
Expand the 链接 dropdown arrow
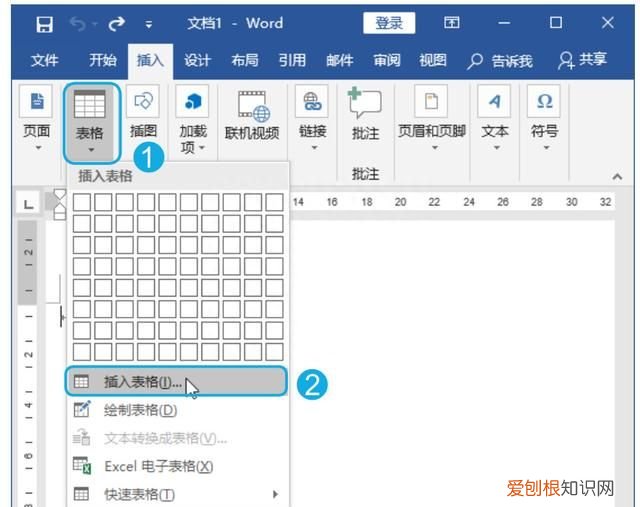[314, 148]
